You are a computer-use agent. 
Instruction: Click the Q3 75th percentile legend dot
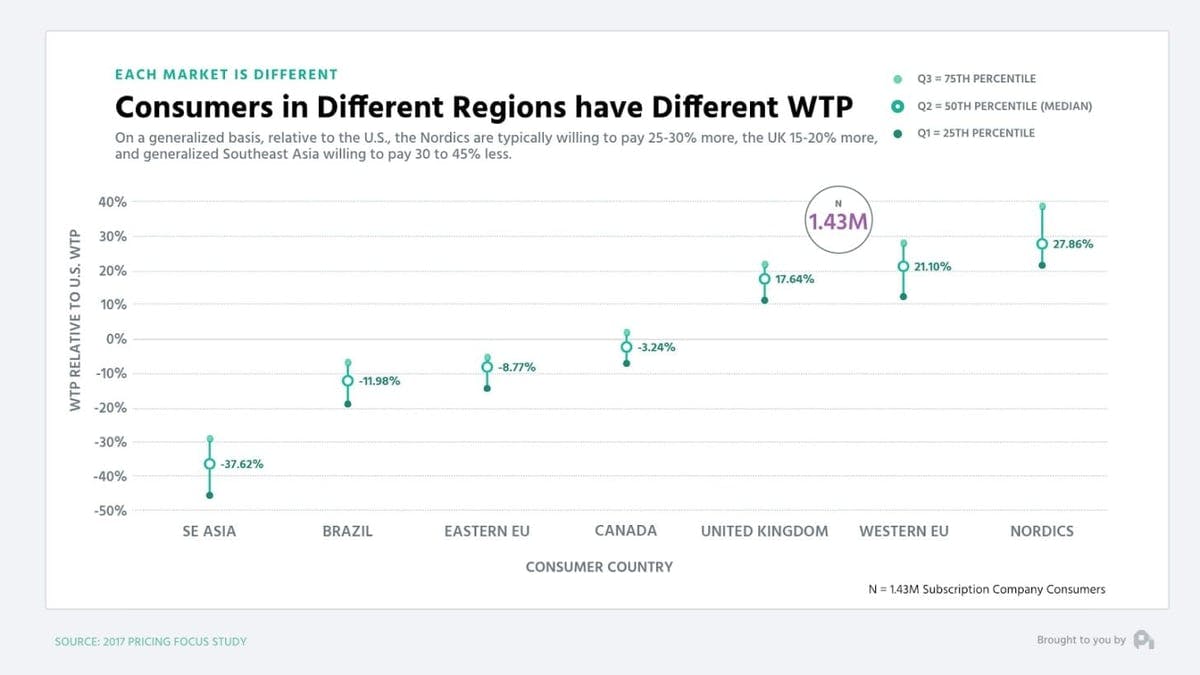point(898,79)
